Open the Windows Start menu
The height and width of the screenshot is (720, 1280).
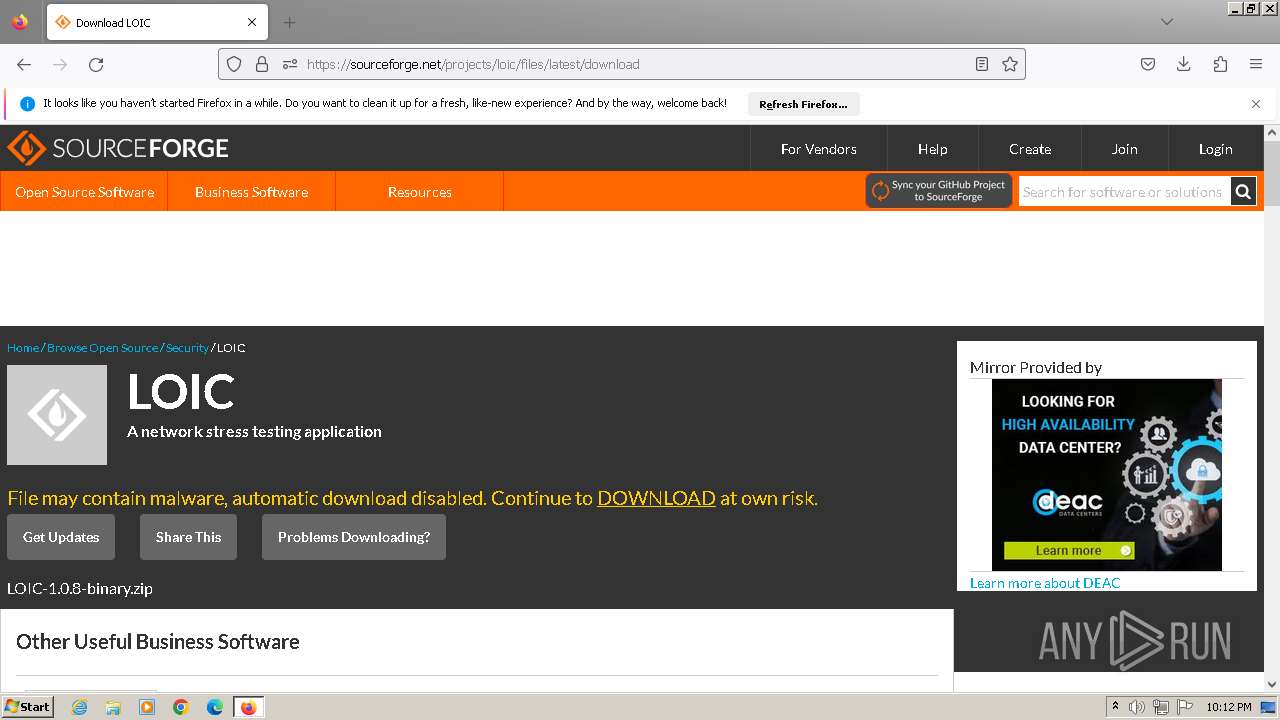point(28,707)
